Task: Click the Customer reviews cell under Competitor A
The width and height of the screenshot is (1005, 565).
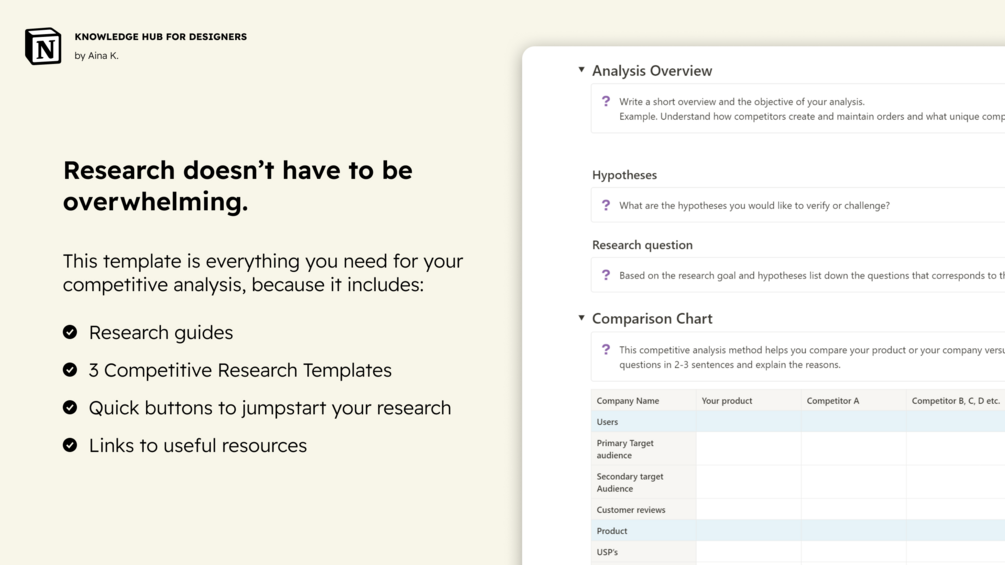Action: (x=853, y=510)
